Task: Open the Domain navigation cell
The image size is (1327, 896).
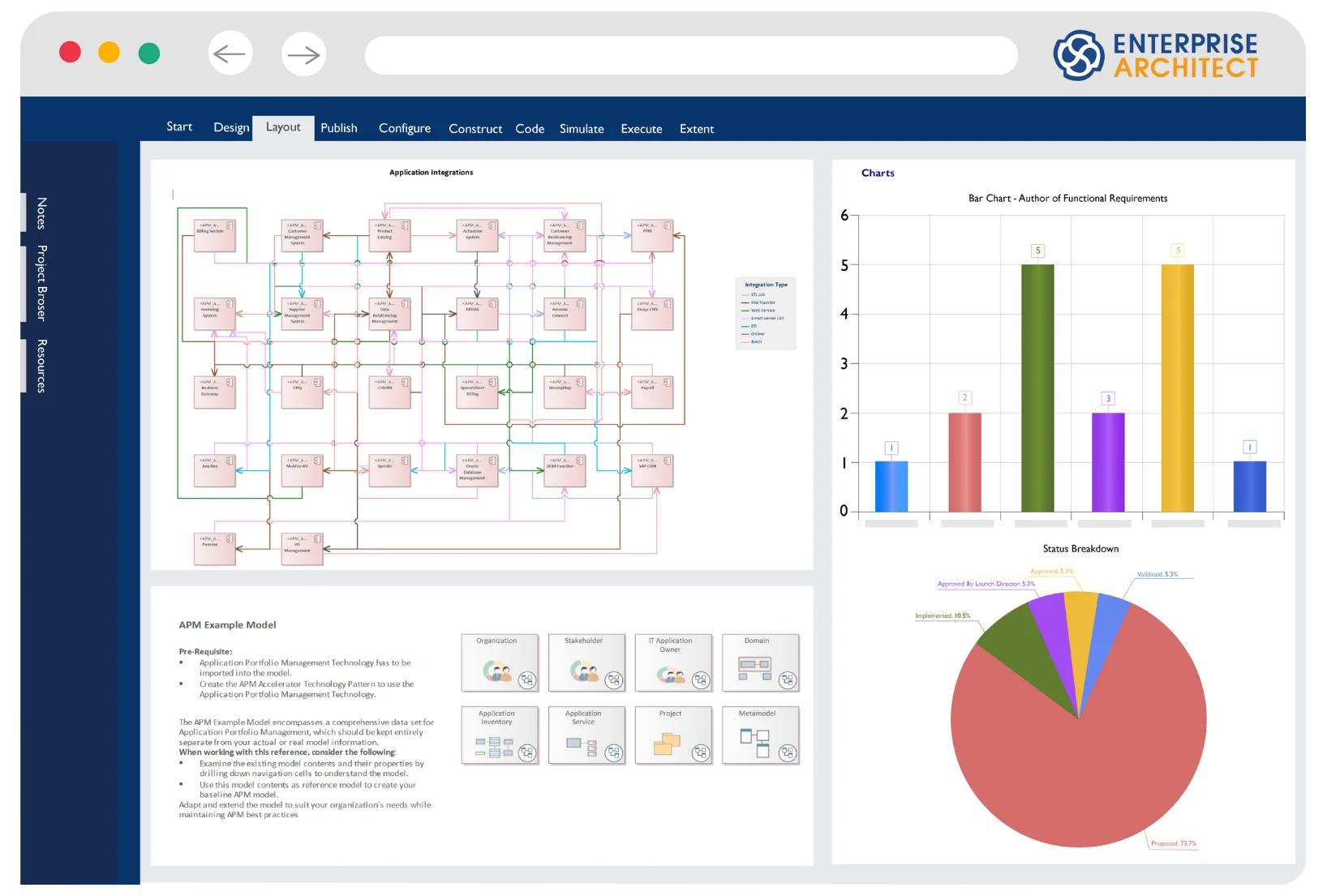Action: 760,662
